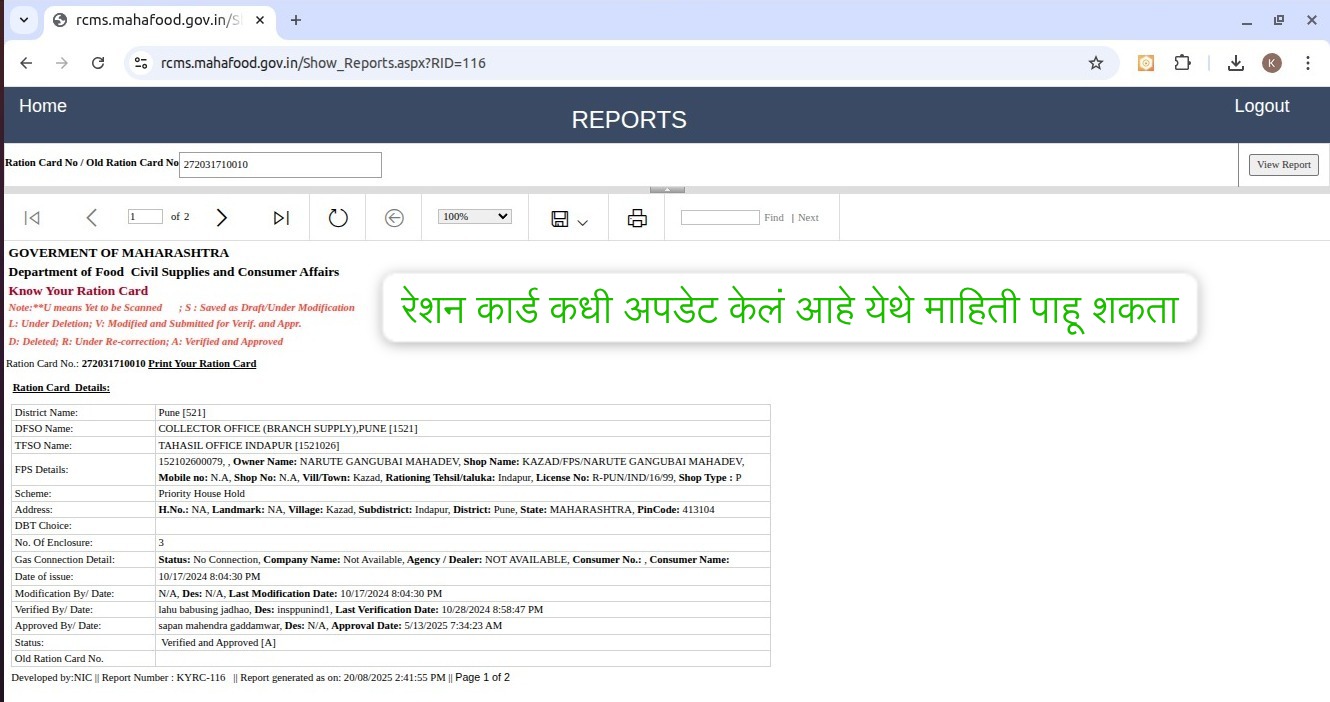Open Chrome's three-dot menu
The height and width of the screenshot is (702, 1330).
tap(1308, 62)
